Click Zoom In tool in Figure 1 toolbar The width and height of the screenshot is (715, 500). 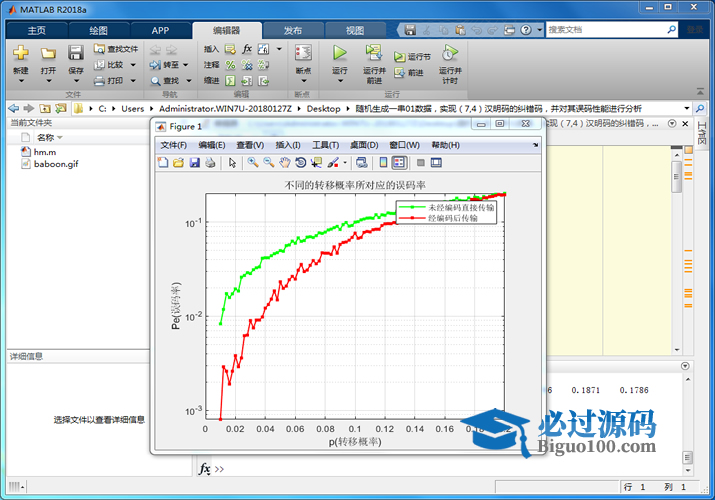coord(253,163)
